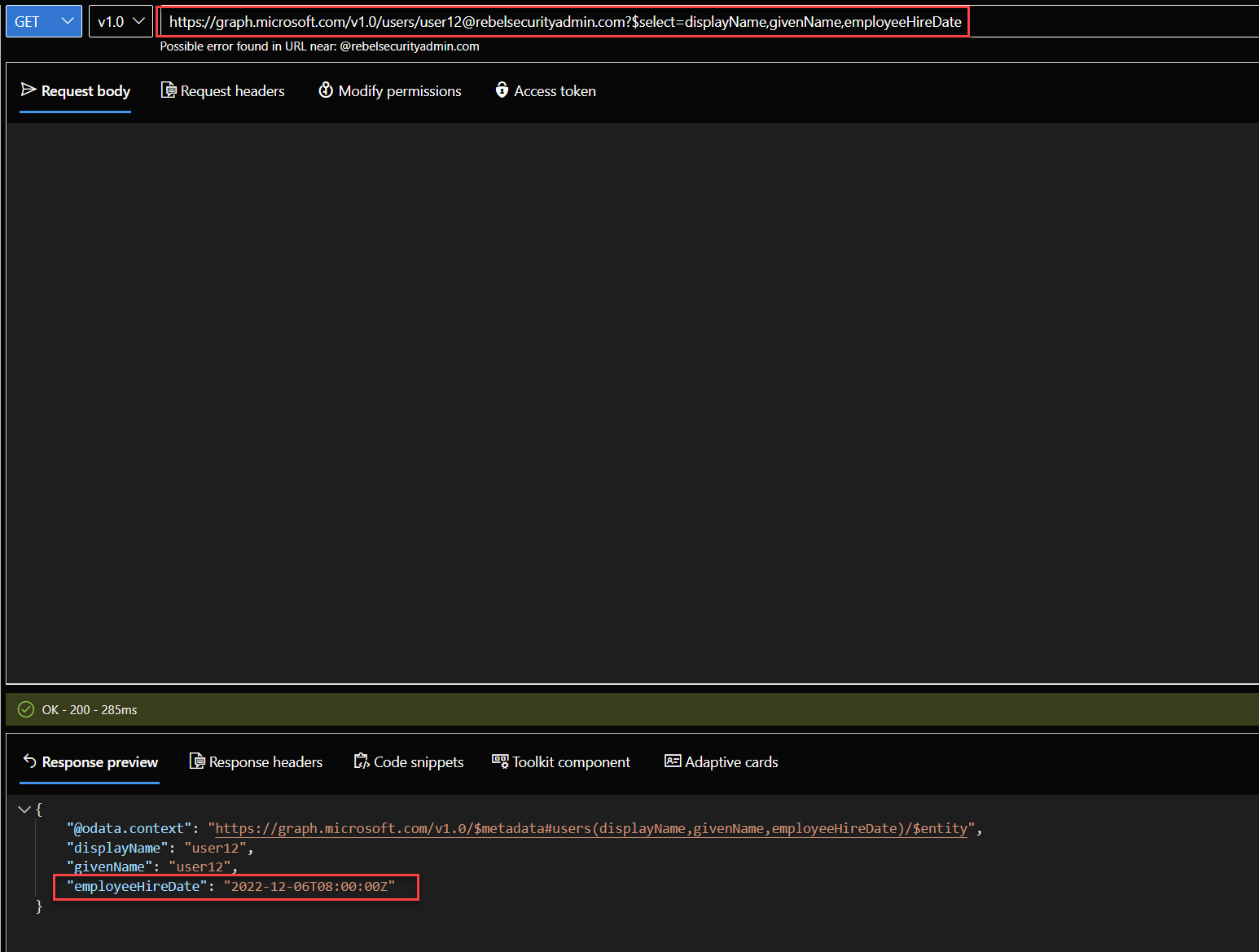This screenshot has width=1259, height=952.
Task: Click the green OK status checkmark icon
Action: [26, 709]
